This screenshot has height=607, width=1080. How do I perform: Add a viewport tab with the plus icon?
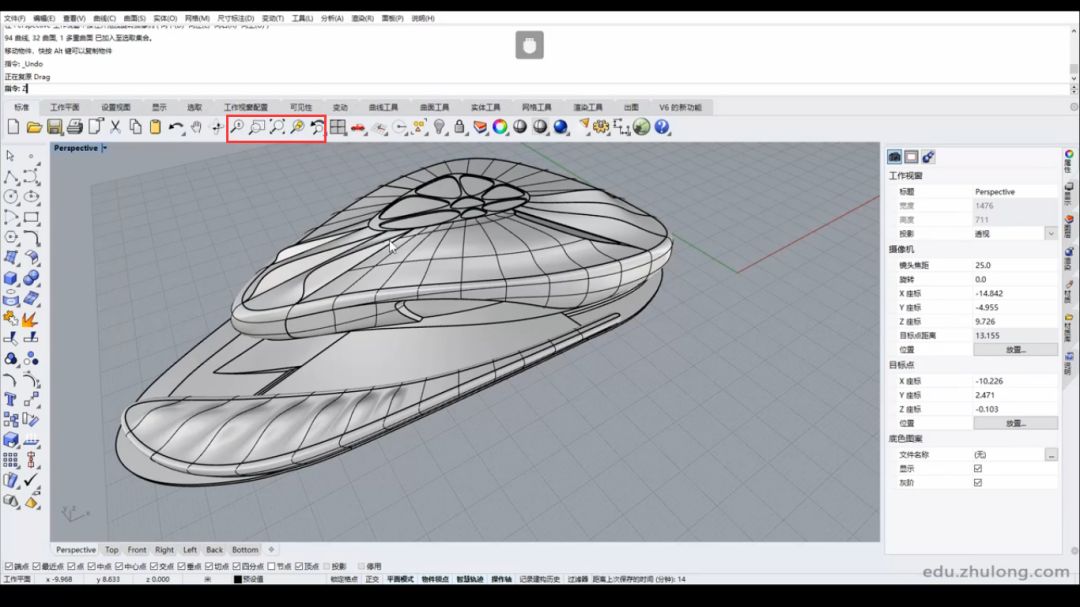271,550
